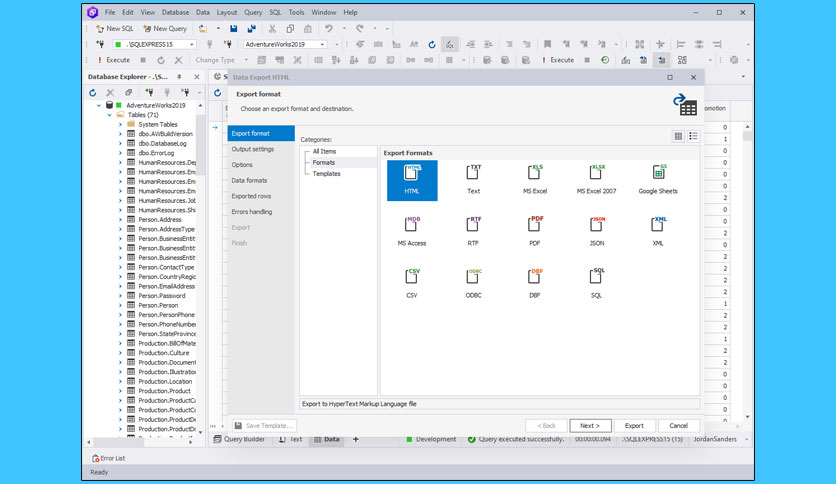Click the Cut scissors icon
The image size is (836, 484).
272,29
